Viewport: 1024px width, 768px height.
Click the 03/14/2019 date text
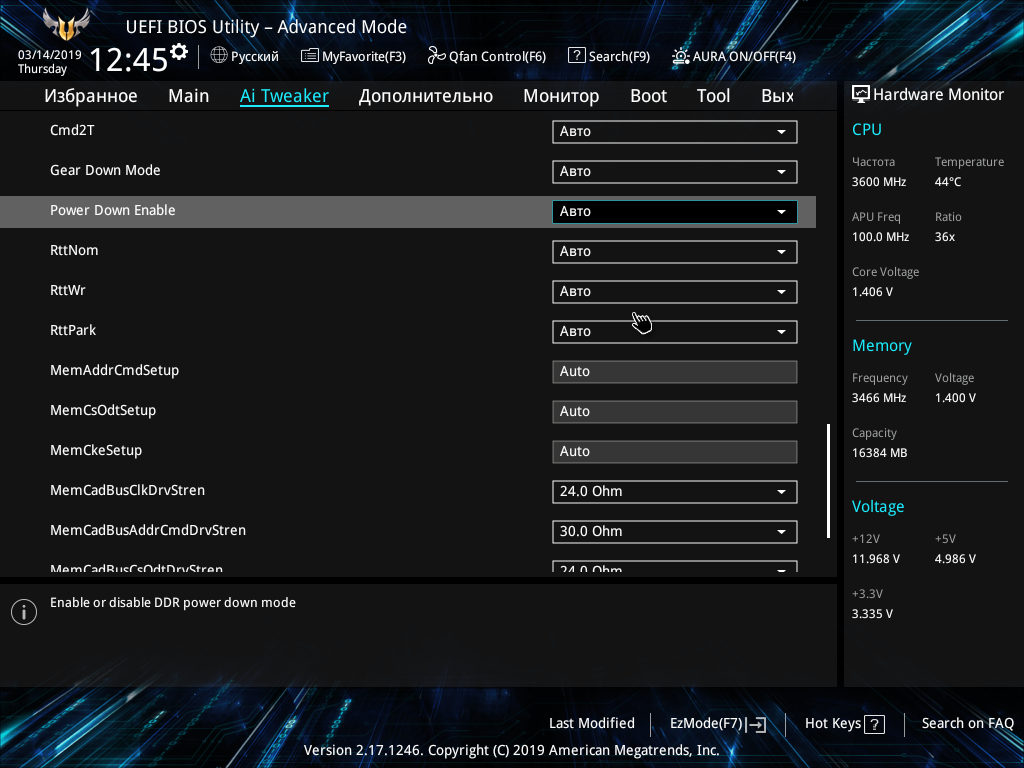coord(50,55)
